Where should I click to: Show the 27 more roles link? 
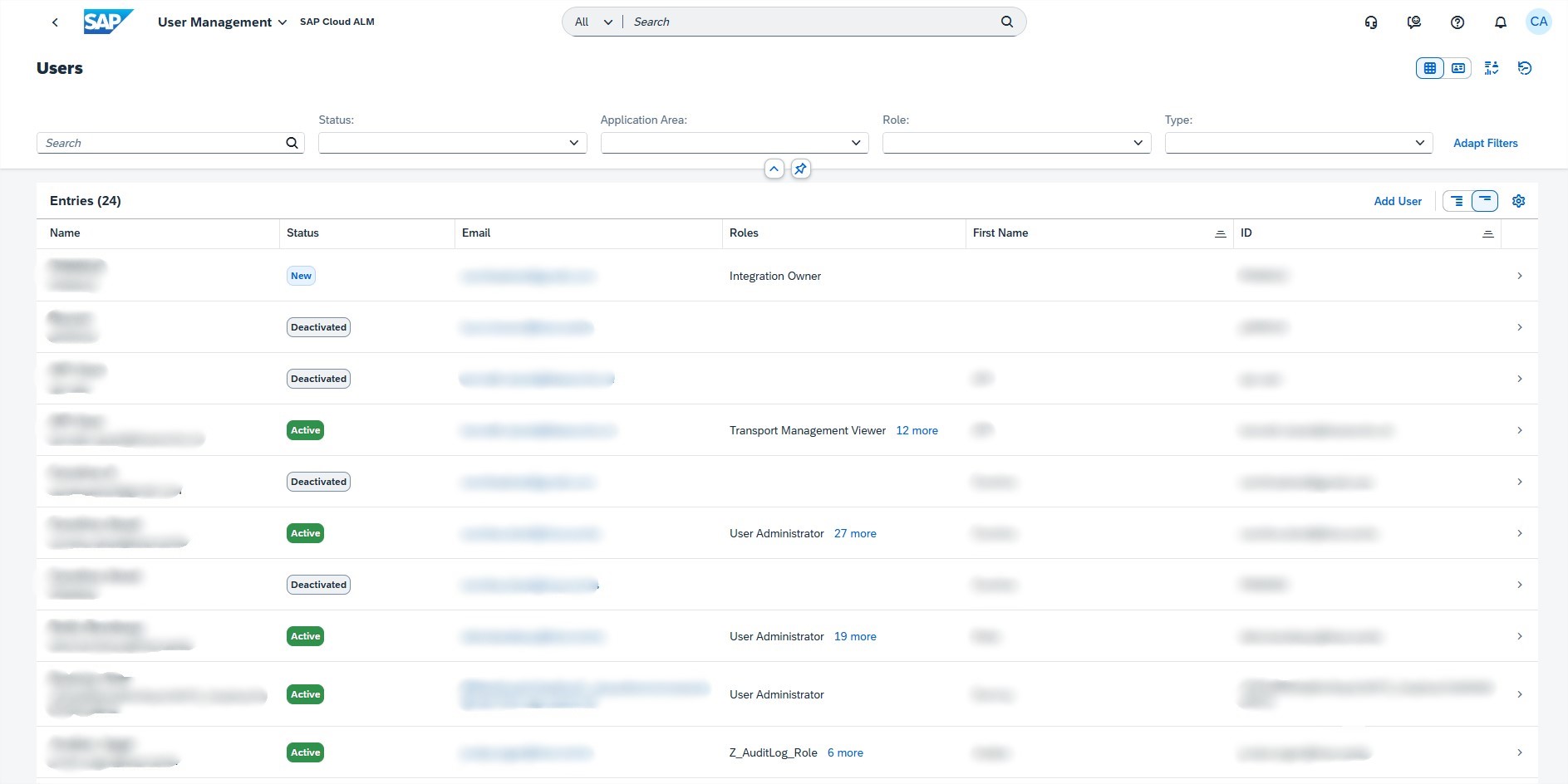tap(855, 533)
